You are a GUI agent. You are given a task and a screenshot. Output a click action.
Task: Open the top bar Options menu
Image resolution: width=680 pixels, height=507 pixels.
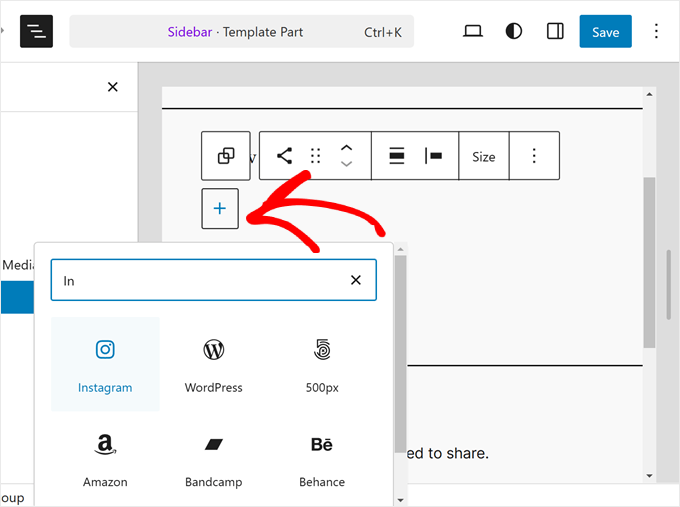click(657, 31)
